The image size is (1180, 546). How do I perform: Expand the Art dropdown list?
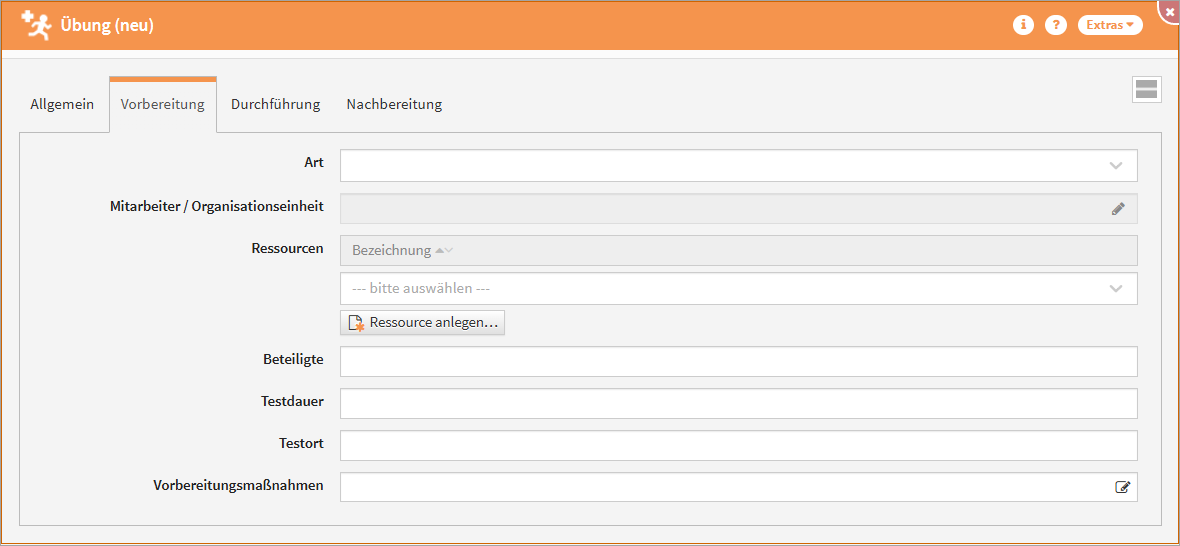coord(1116,166)
